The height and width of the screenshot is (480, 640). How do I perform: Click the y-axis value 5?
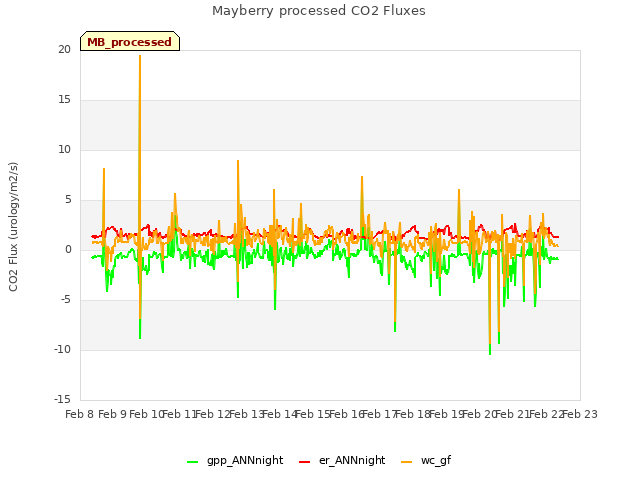click(68, 200)
